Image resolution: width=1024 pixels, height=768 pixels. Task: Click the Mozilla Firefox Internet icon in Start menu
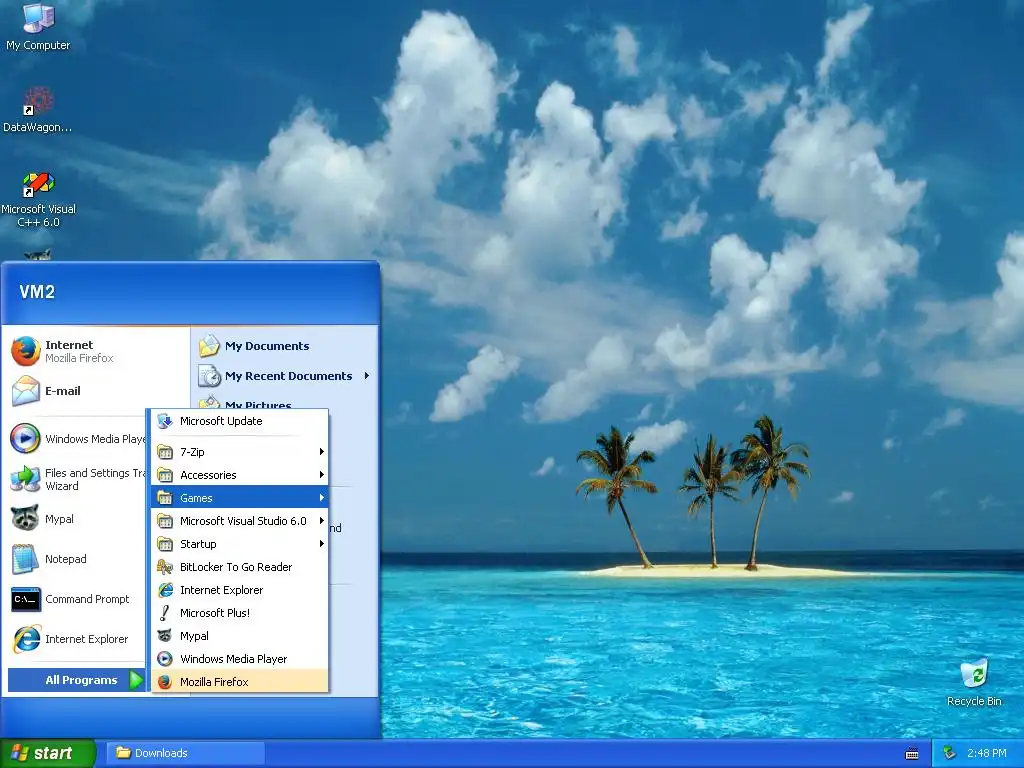point(25,351)
